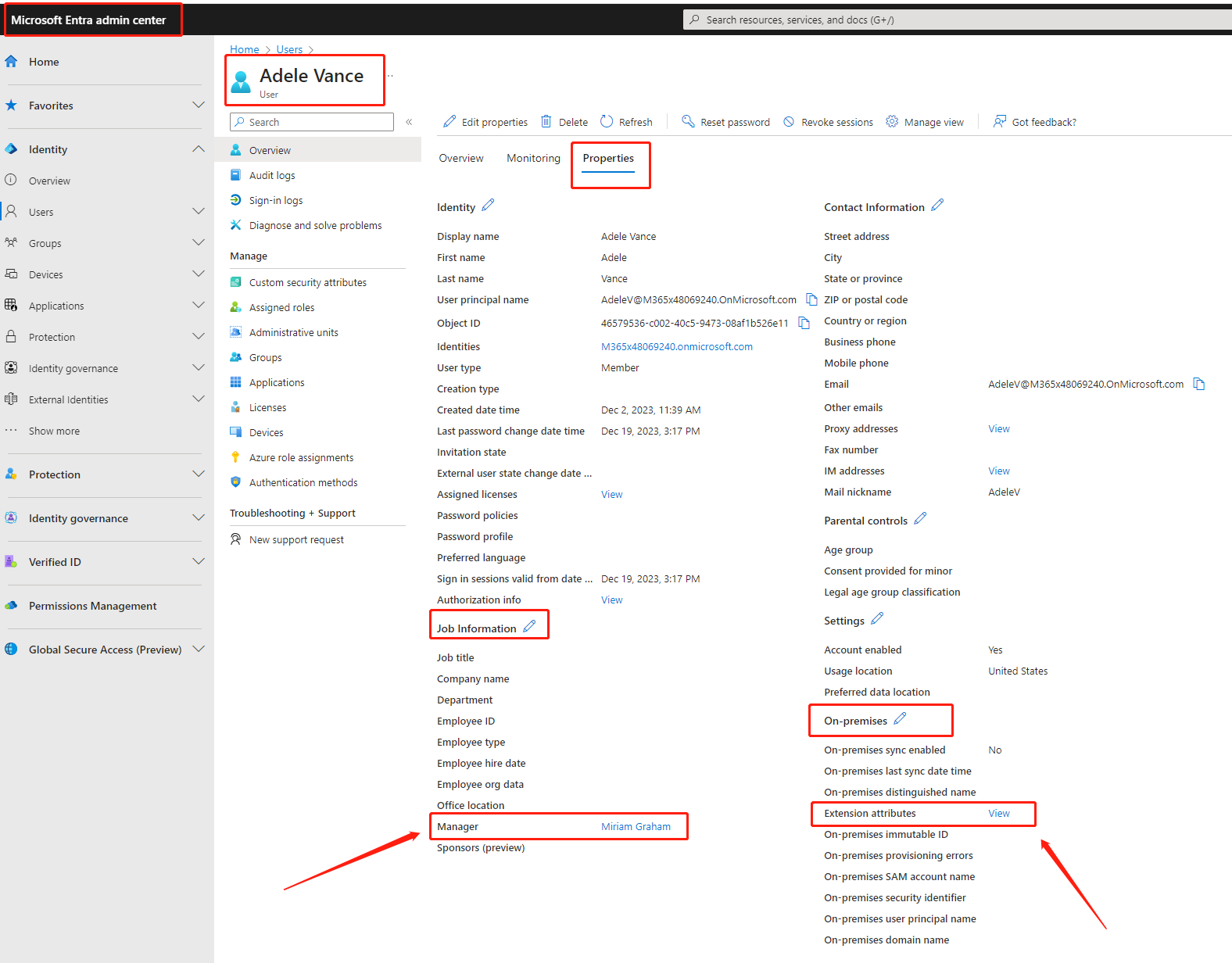Click the Delete trash icon in toolbar

[546, 121]
